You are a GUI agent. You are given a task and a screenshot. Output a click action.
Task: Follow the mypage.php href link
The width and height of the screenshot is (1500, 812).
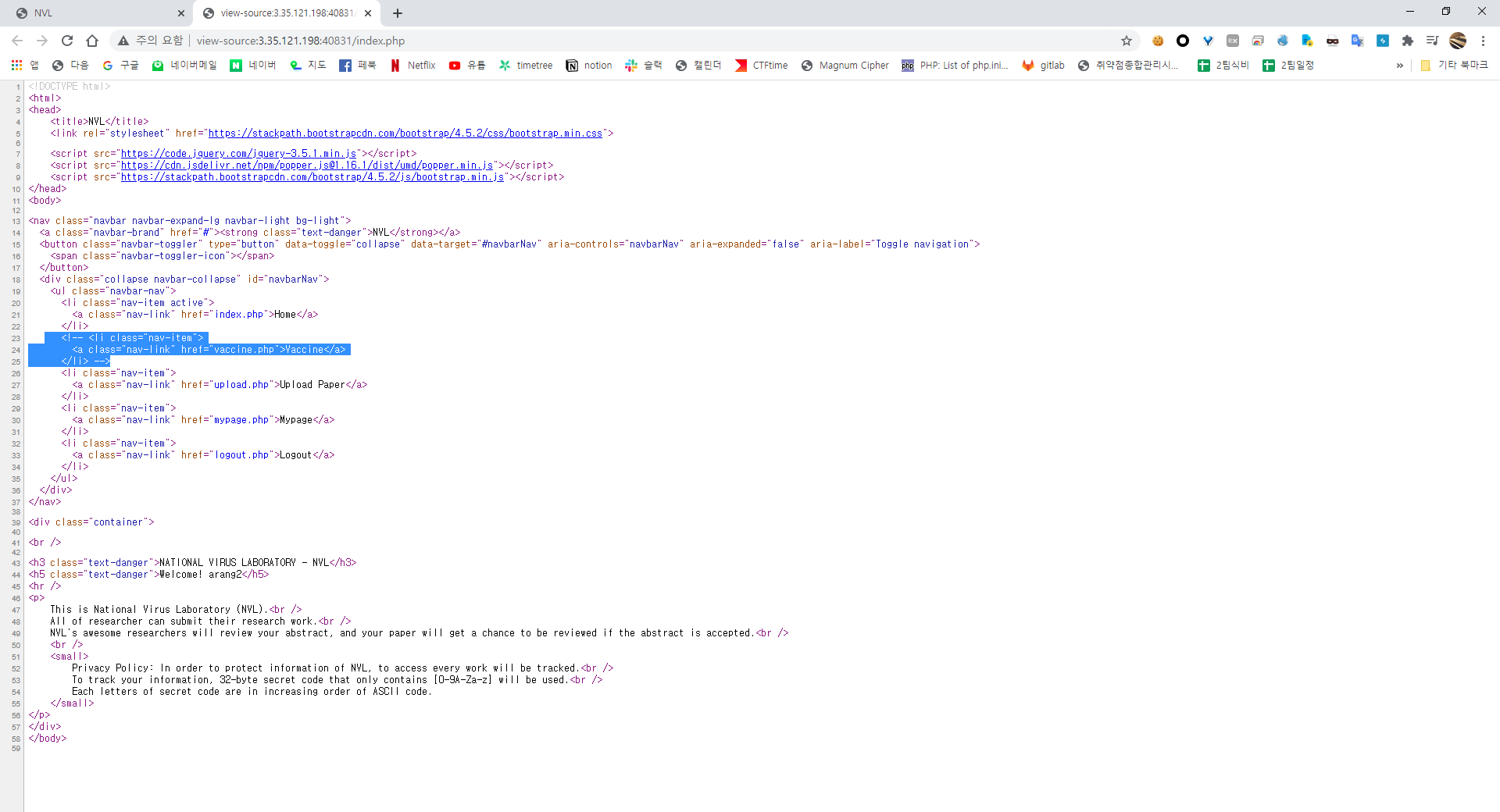241,420
